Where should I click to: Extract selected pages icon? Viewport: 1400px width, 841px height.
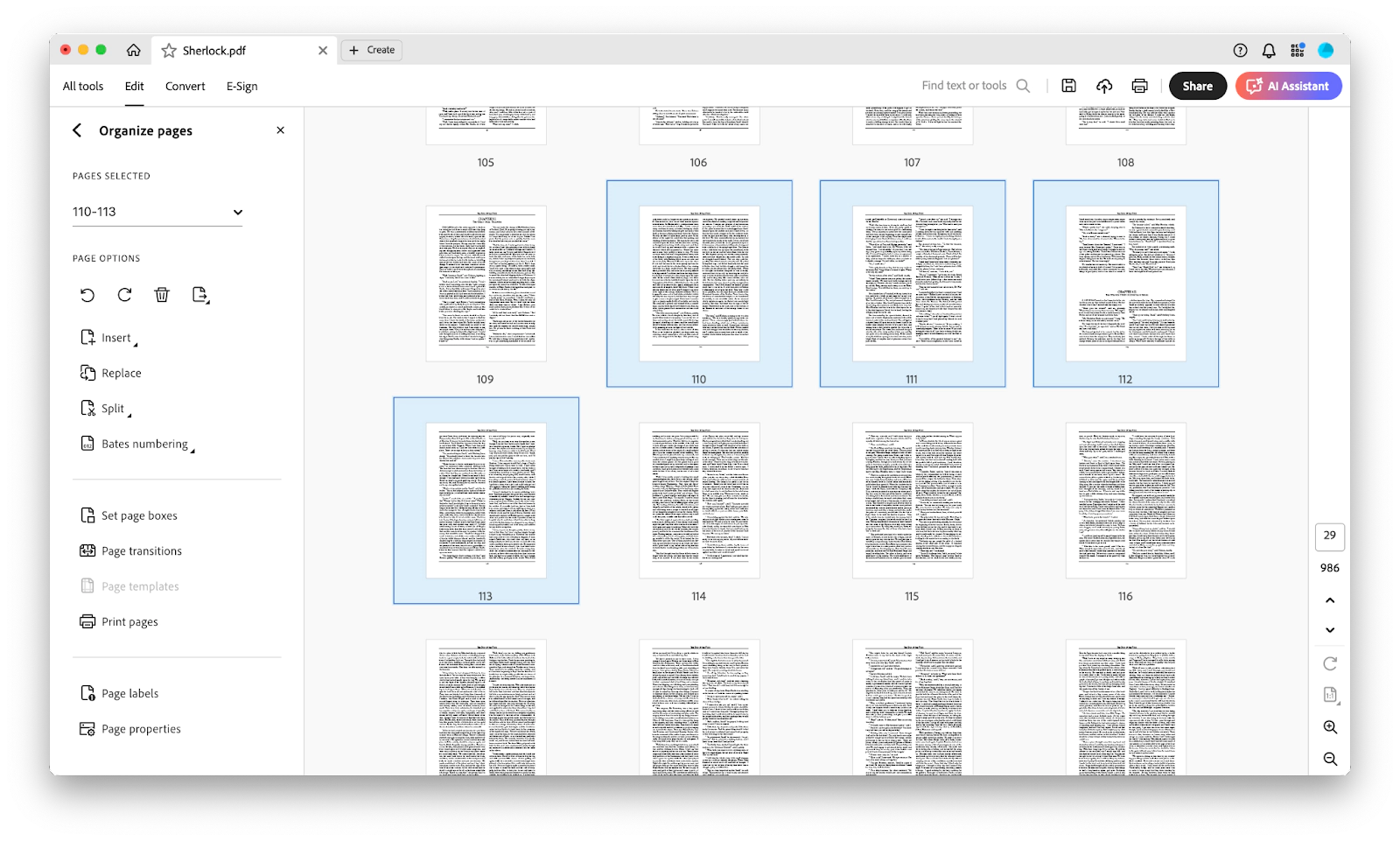[200, 295]
